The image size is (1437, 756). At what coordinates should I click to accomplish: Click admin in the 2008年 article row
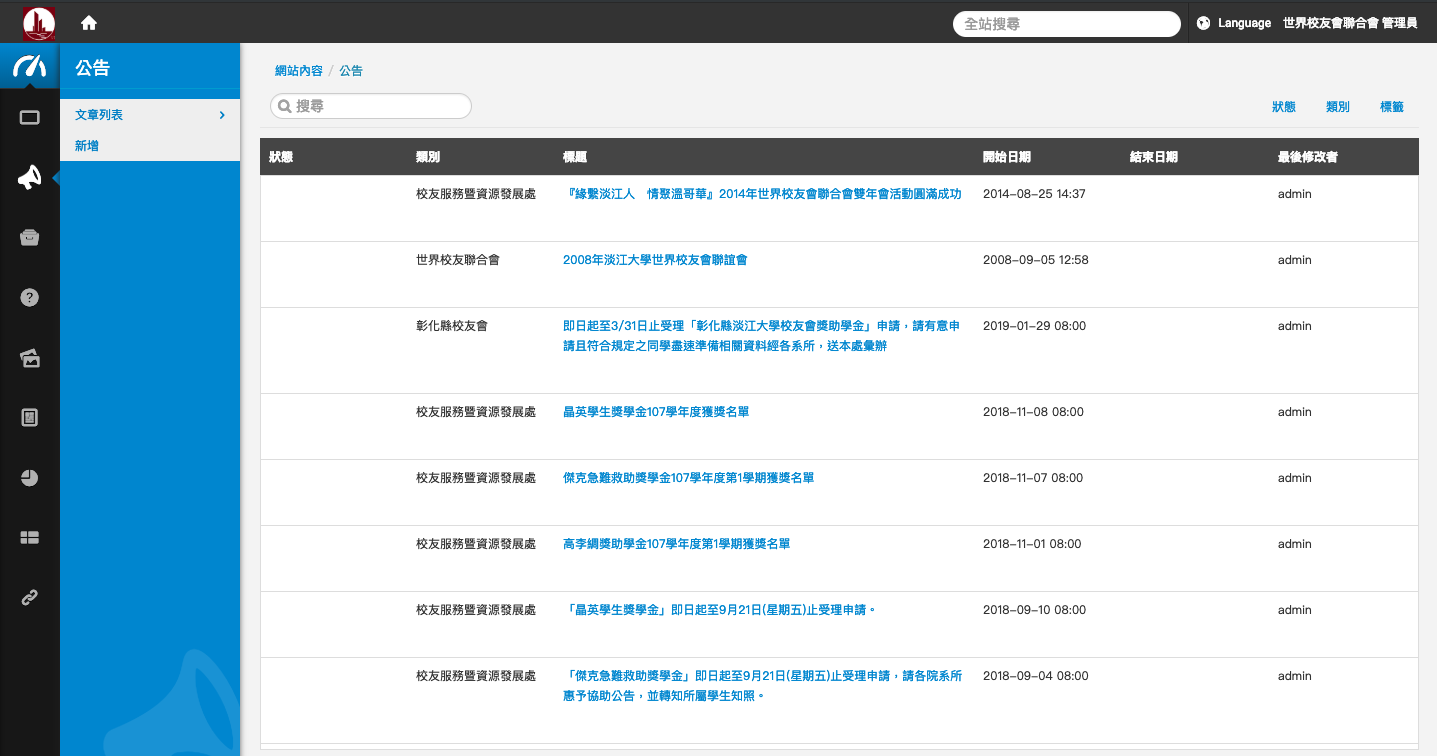(x=1295, y=260)
